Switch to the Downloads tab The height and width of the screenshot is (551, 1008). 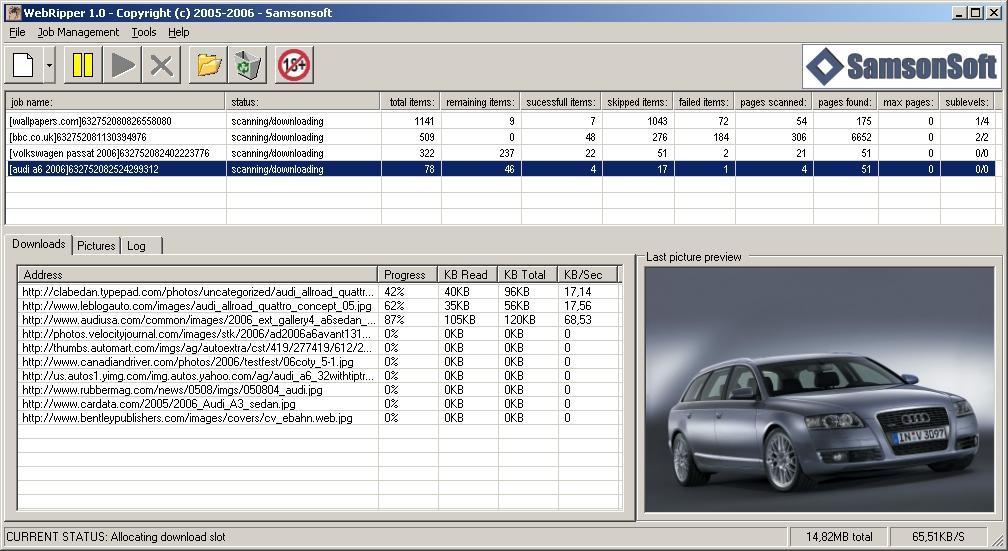click(39, 244)
